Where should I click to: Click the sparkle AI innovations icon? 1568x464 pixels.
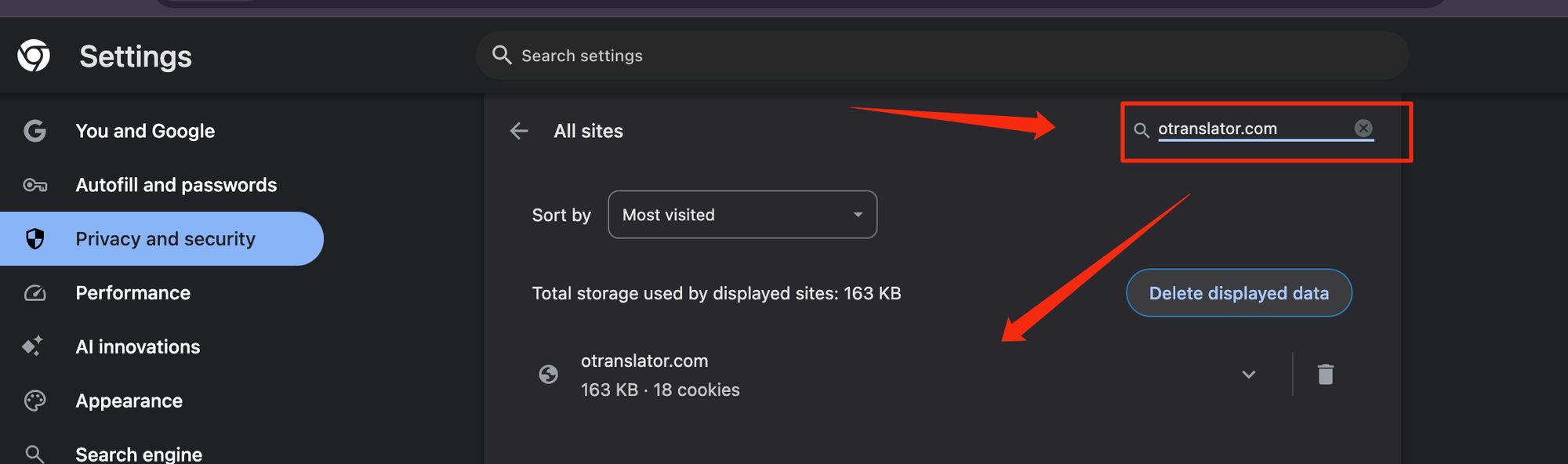(33, 346)
